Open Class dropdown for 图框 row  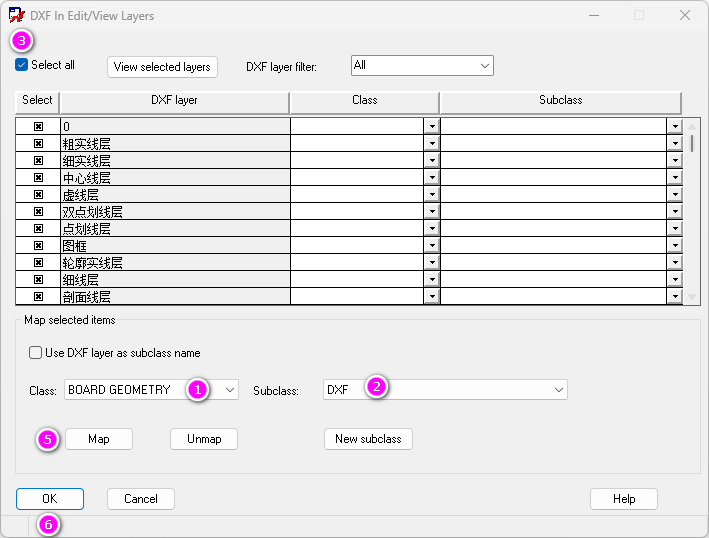pyautogui.click(x=432, y=245)
